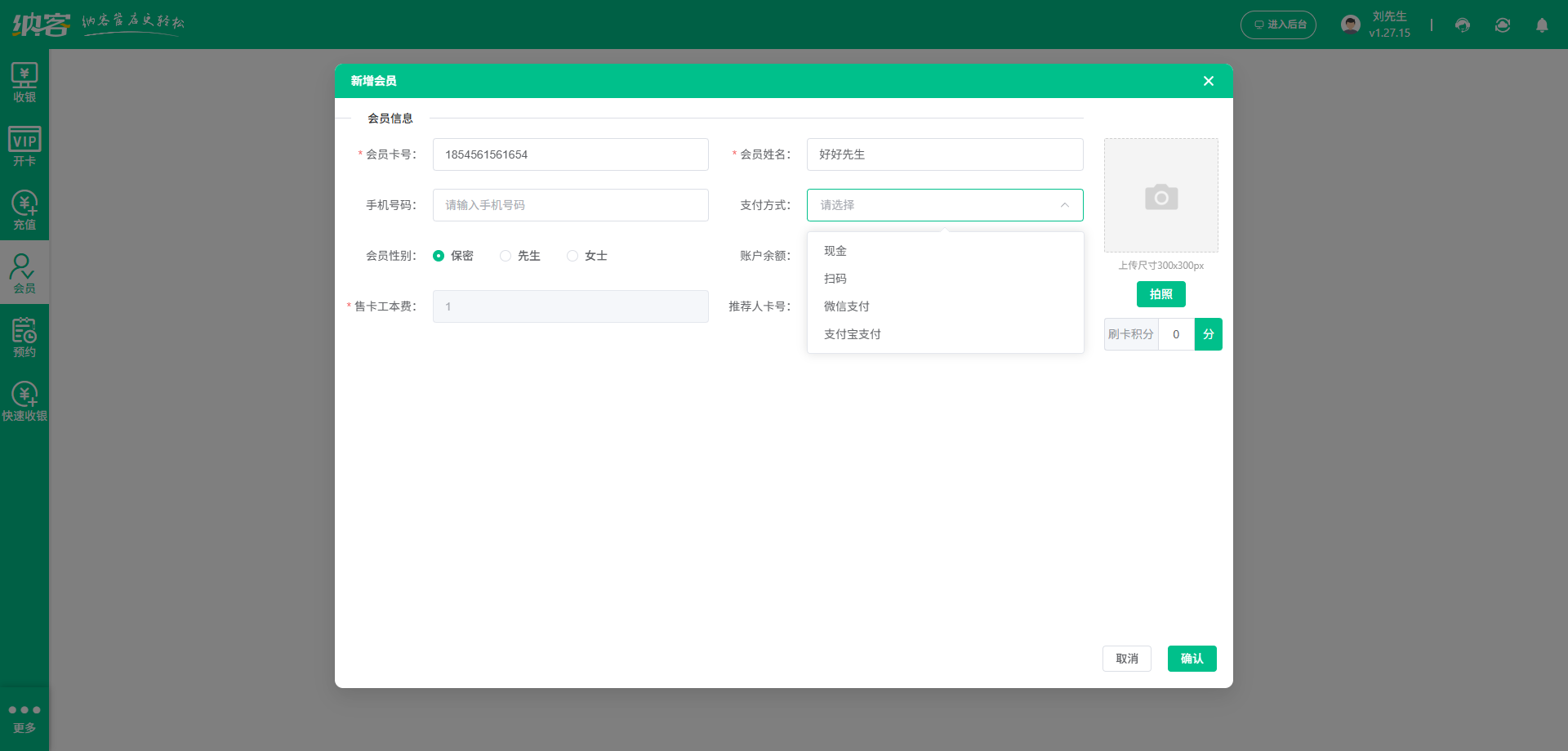Image resolution: width=1568 pixels, height=751 pixels.
Task: Click the 拍照 take photo button
Action: (1160, 294)
